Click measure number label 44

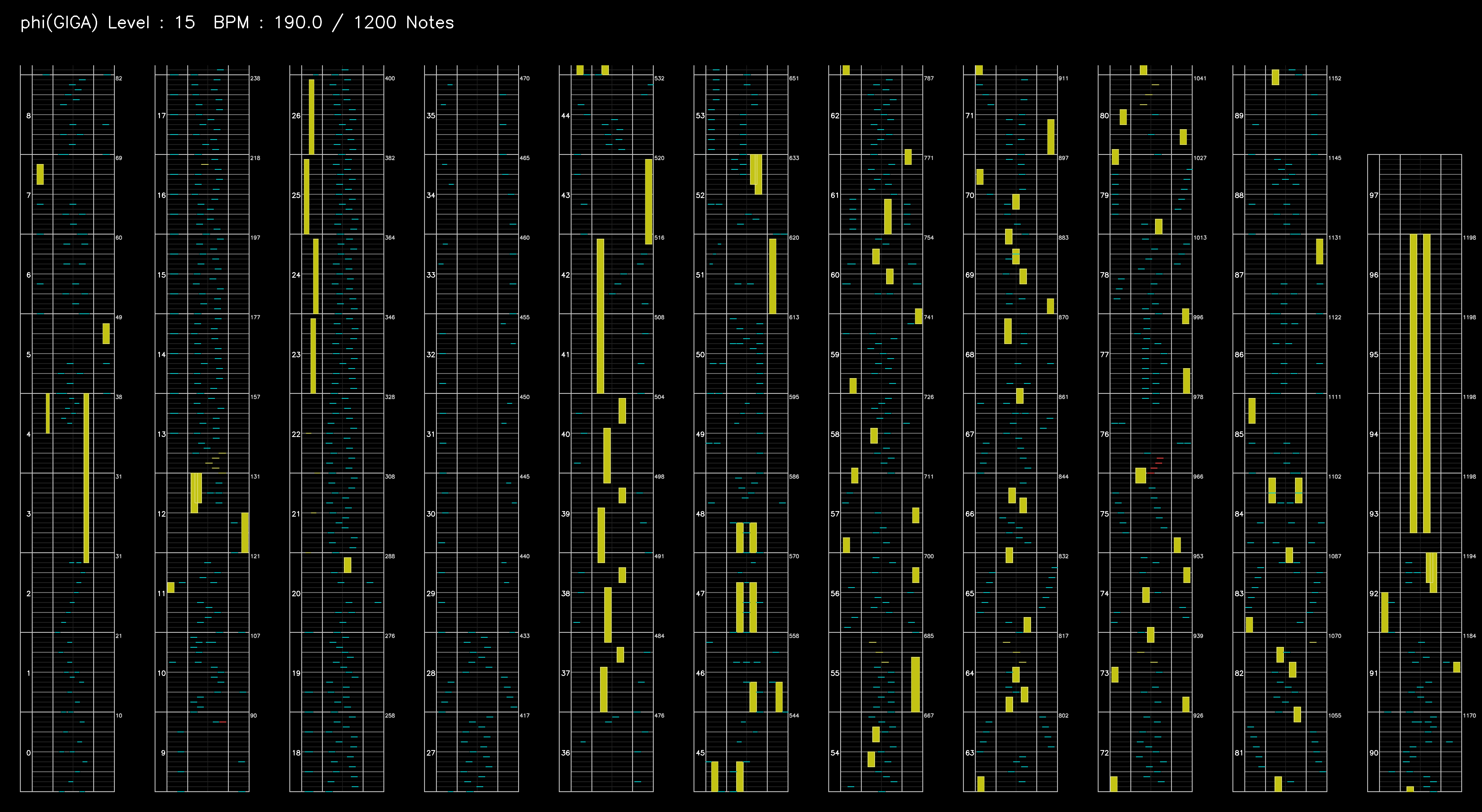pyautogui.click(x=565, y=116)
